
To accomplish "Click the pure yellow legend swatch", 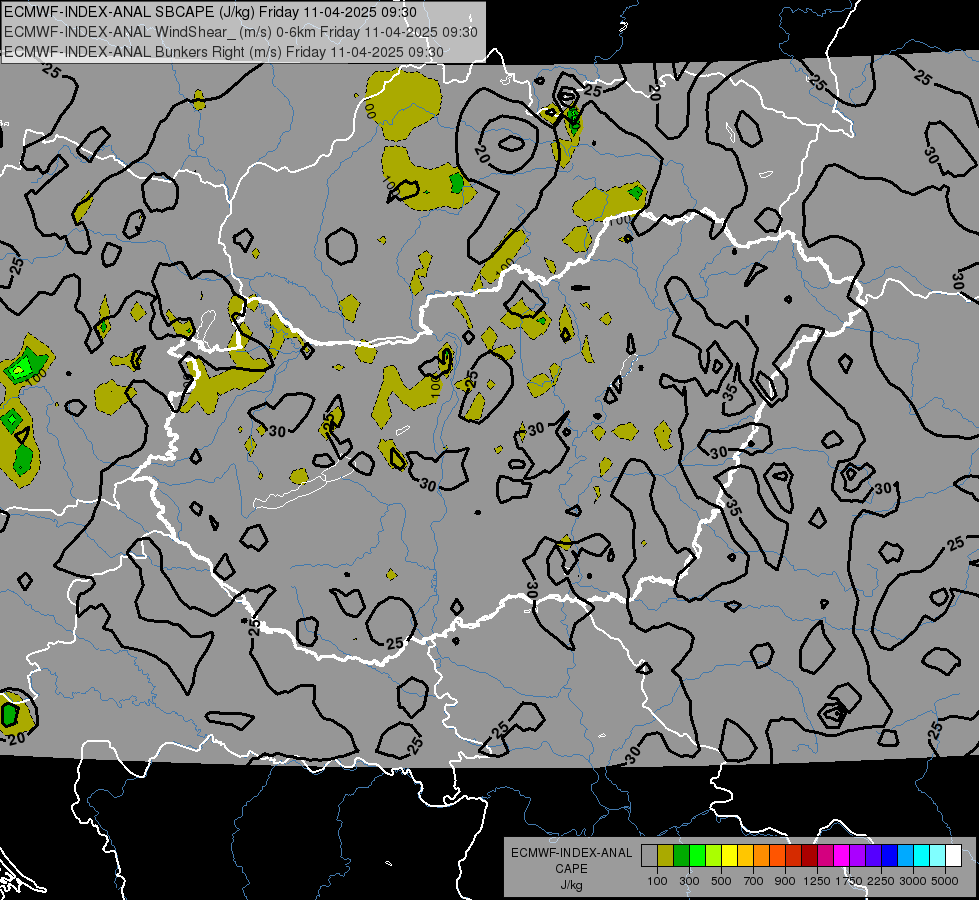I will pyautogui.click(x=729, y=856).
